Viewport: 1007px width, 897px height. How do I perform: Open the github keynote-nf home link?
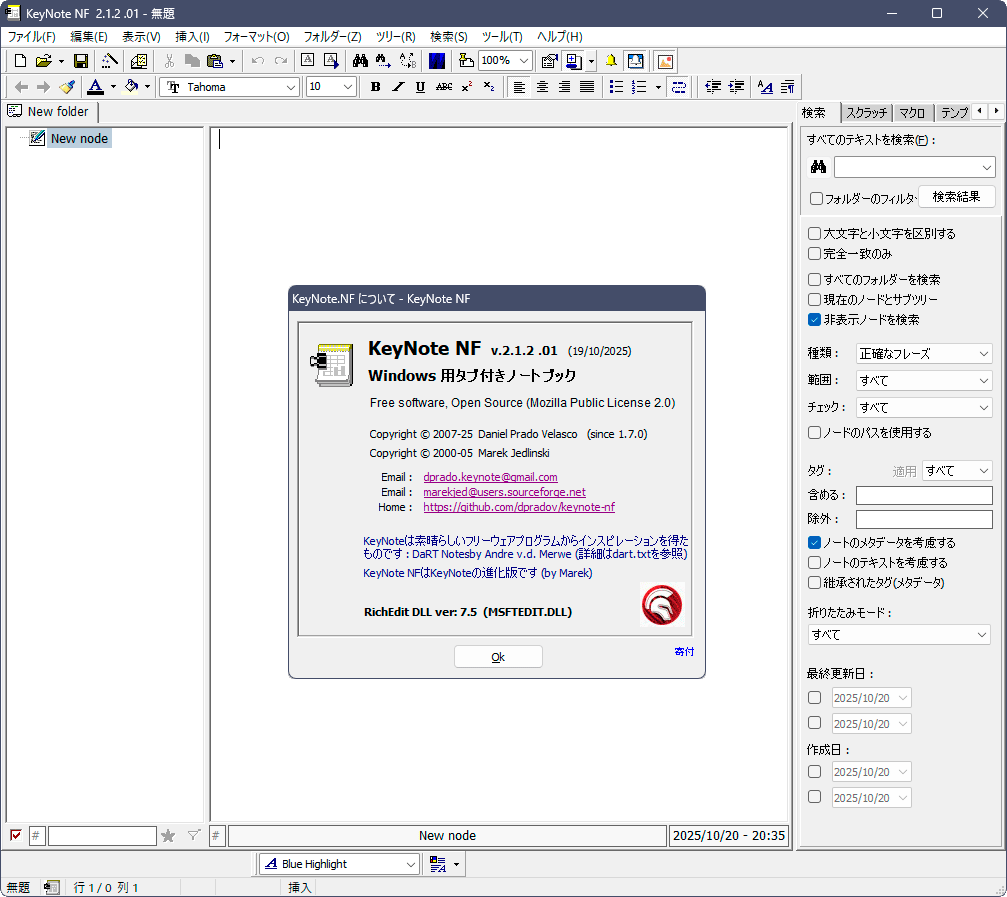[x=519, y=507]
